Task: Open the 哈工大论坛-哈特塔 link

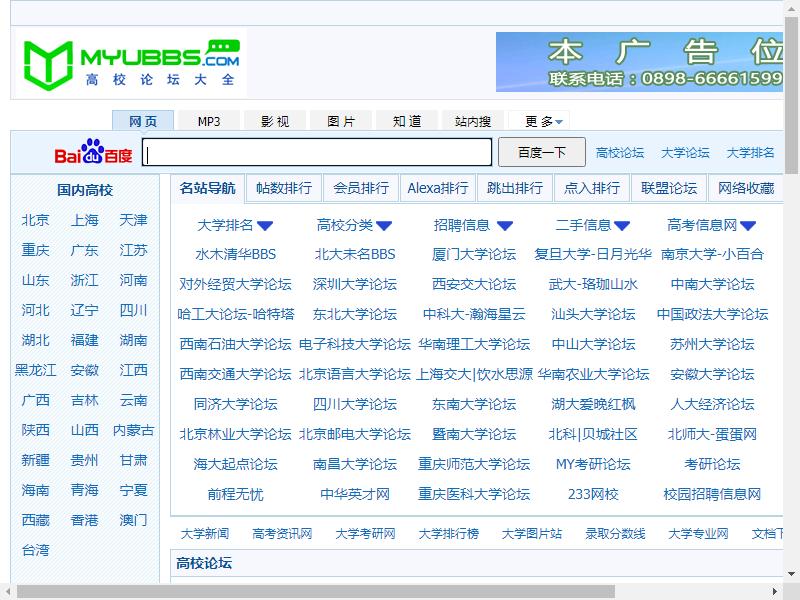Action: pos(235,314)
